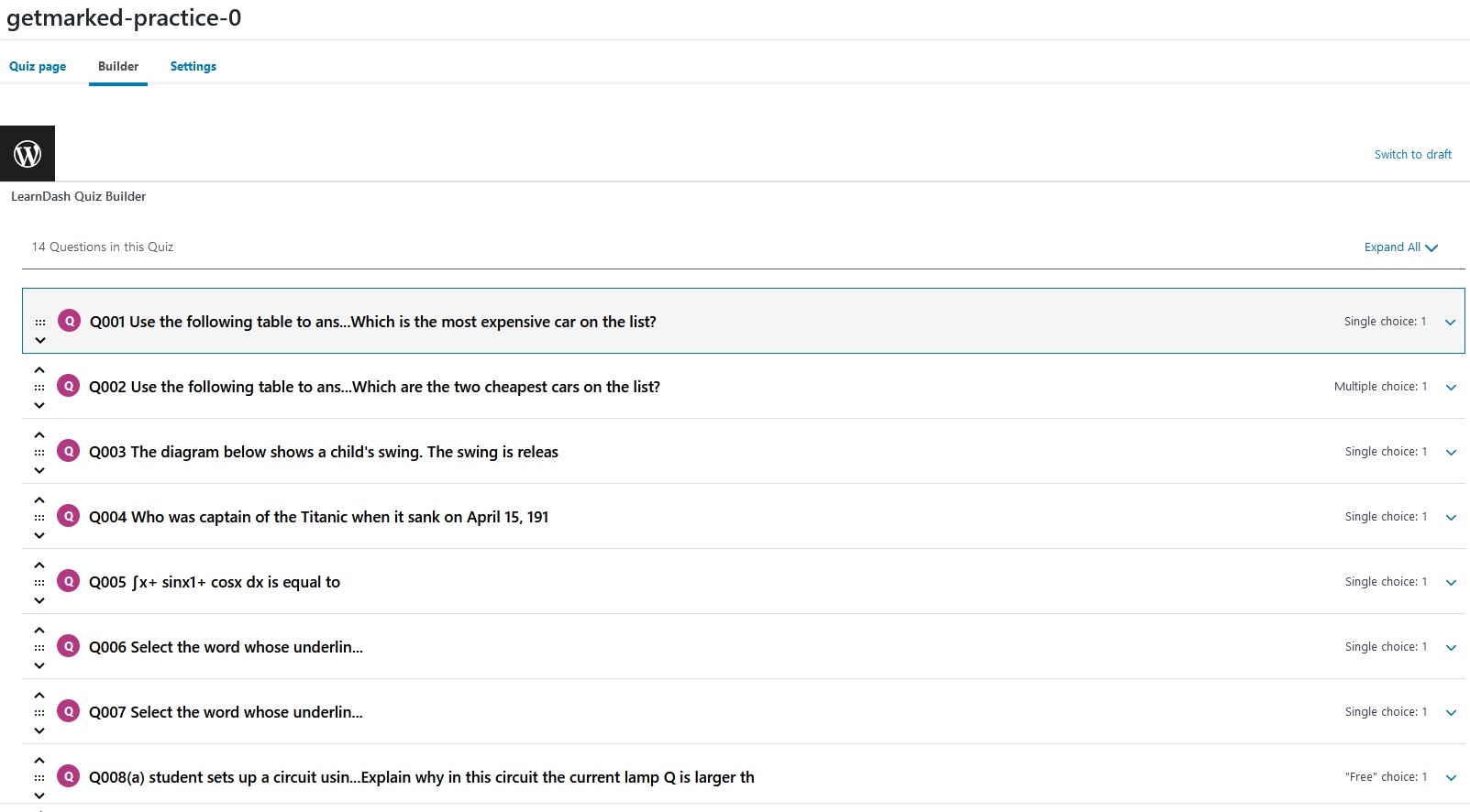Open question Q003 child's swing title
The height and width of the screenshot is (812, 1470).
[x=324, y=452]
